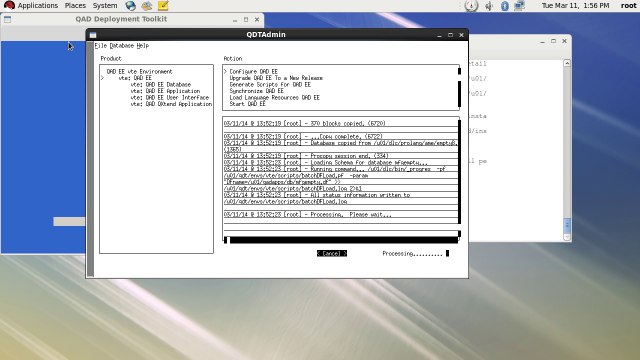640x360 pixels.
Task: Click the round update notifier tray icon
Action: 471,5
